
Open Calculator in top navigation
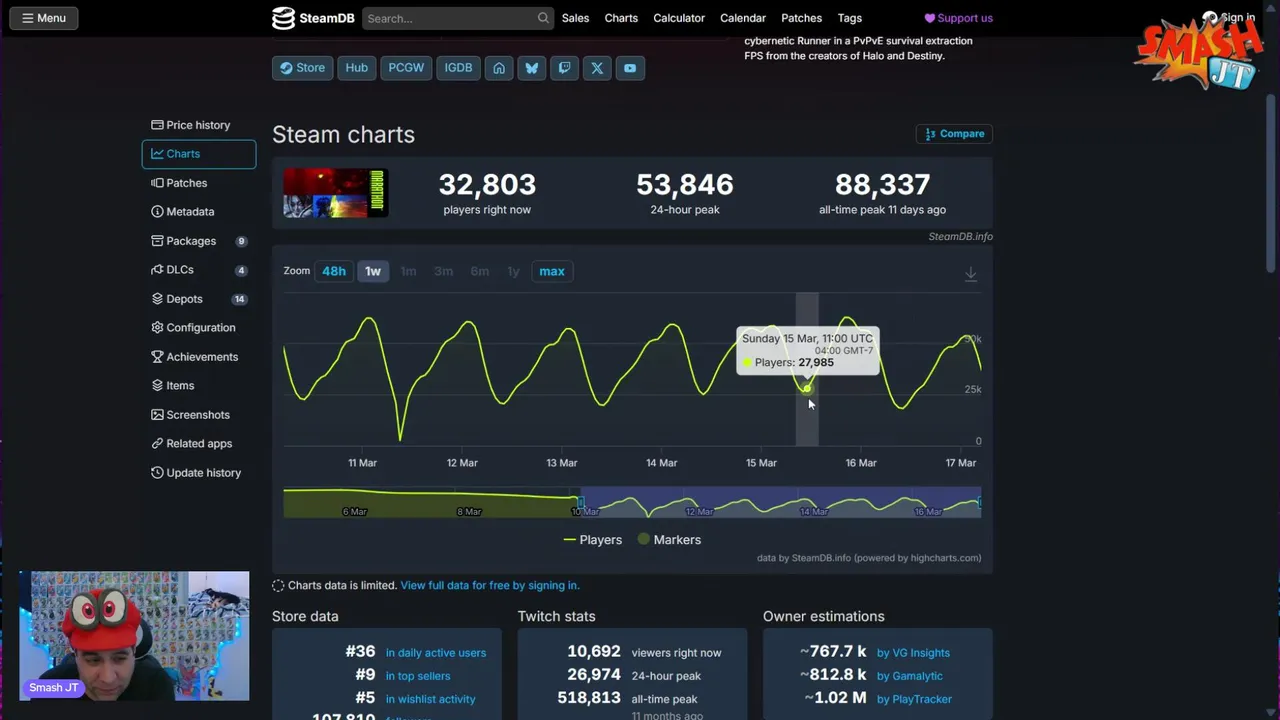pyautogui.click(x=679, y=18)
